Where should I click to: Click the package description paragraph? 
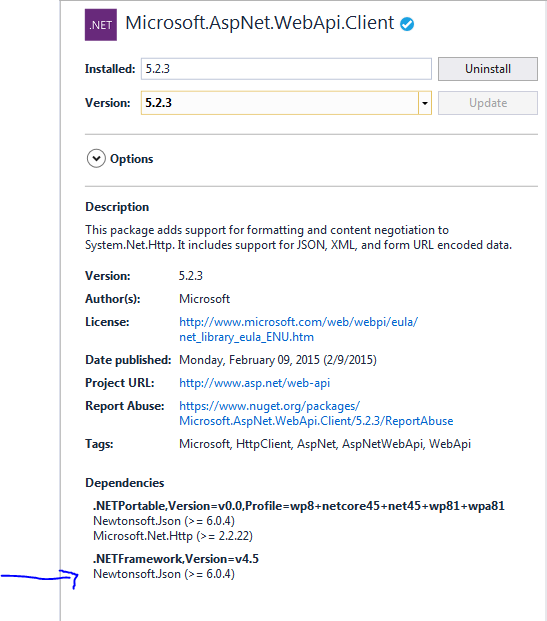(x=299, y=238)
